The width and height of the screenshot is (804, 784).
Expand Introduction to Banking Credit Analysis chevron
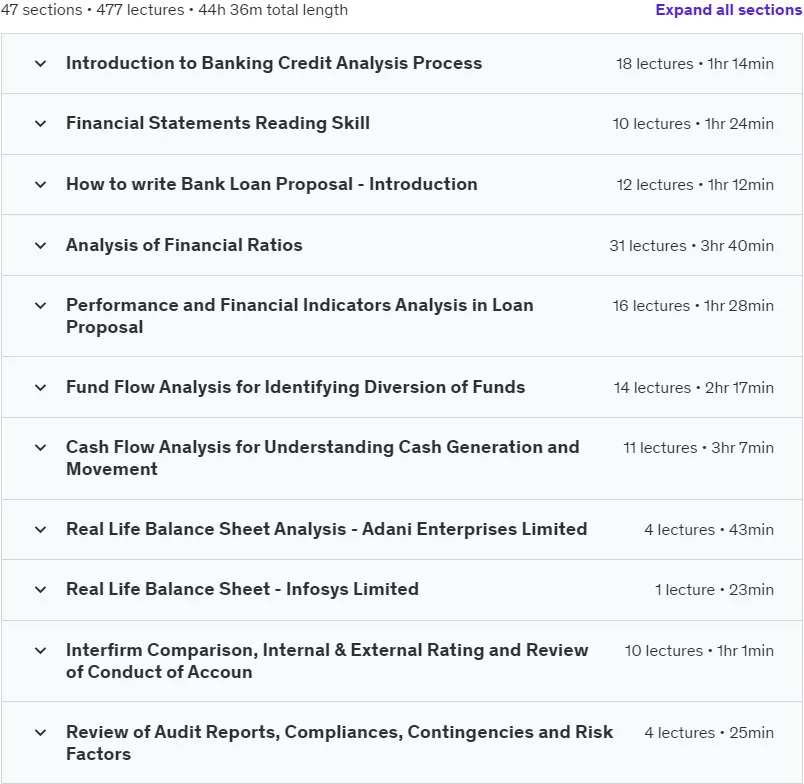point(41,64)
